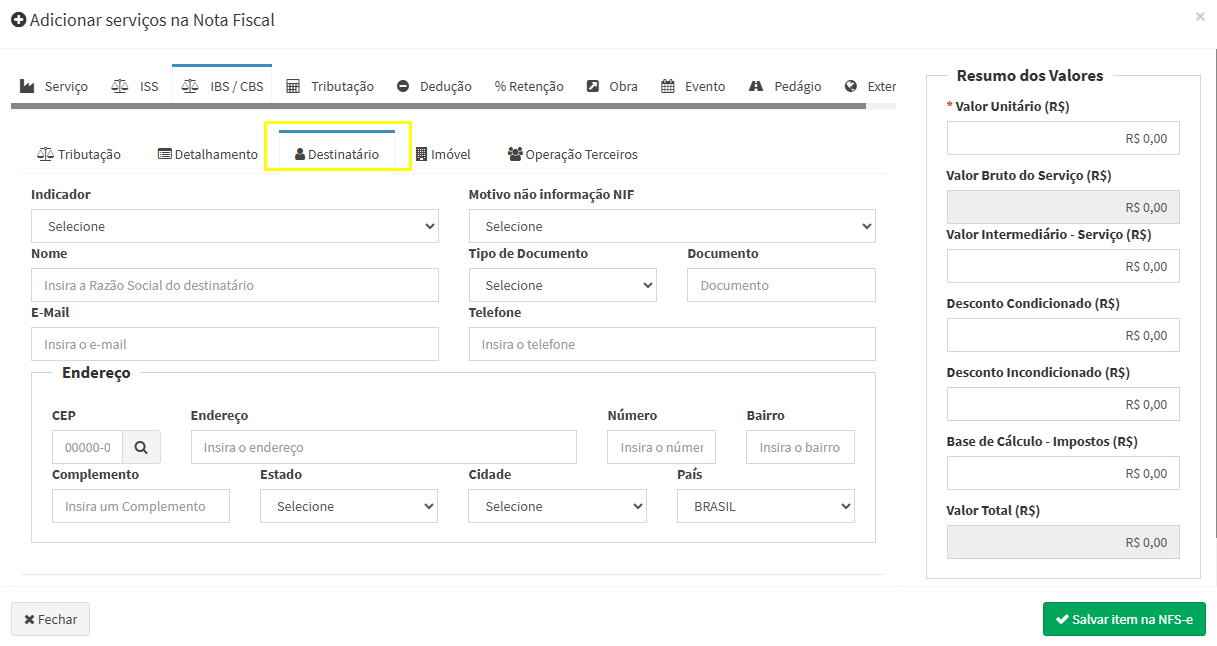Open Motivo não informação NIF dropdown
This screenshot has width=1217, height=646.
tap(672, 226)
